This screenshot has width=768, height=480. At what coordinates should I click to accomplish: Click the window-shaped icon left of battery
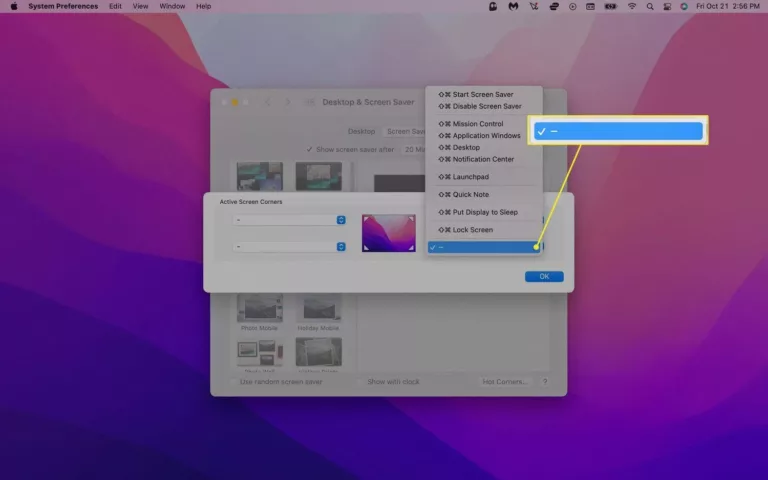pyautogui.click(x=591, y=6)
